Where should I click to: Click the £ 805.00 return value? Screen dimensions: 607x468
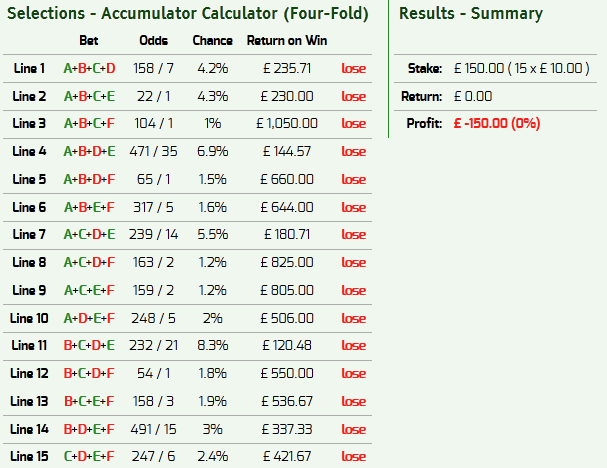tap(287, 290)
